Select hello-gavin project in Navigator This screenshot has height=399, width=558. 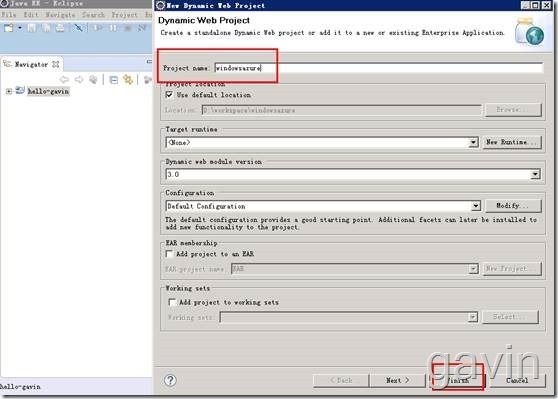coord(48,91)
